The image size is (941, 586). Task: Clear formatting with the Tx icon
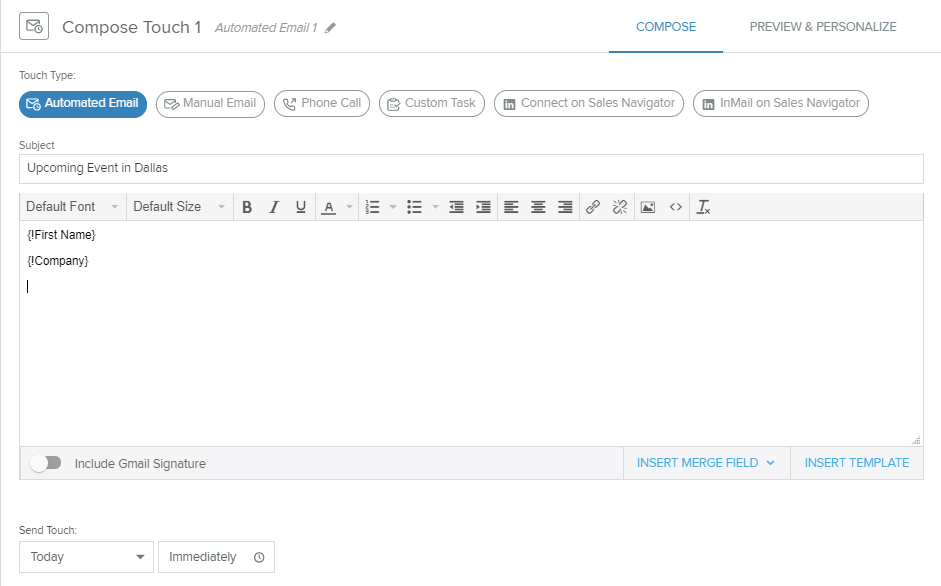tap(704, 207)
